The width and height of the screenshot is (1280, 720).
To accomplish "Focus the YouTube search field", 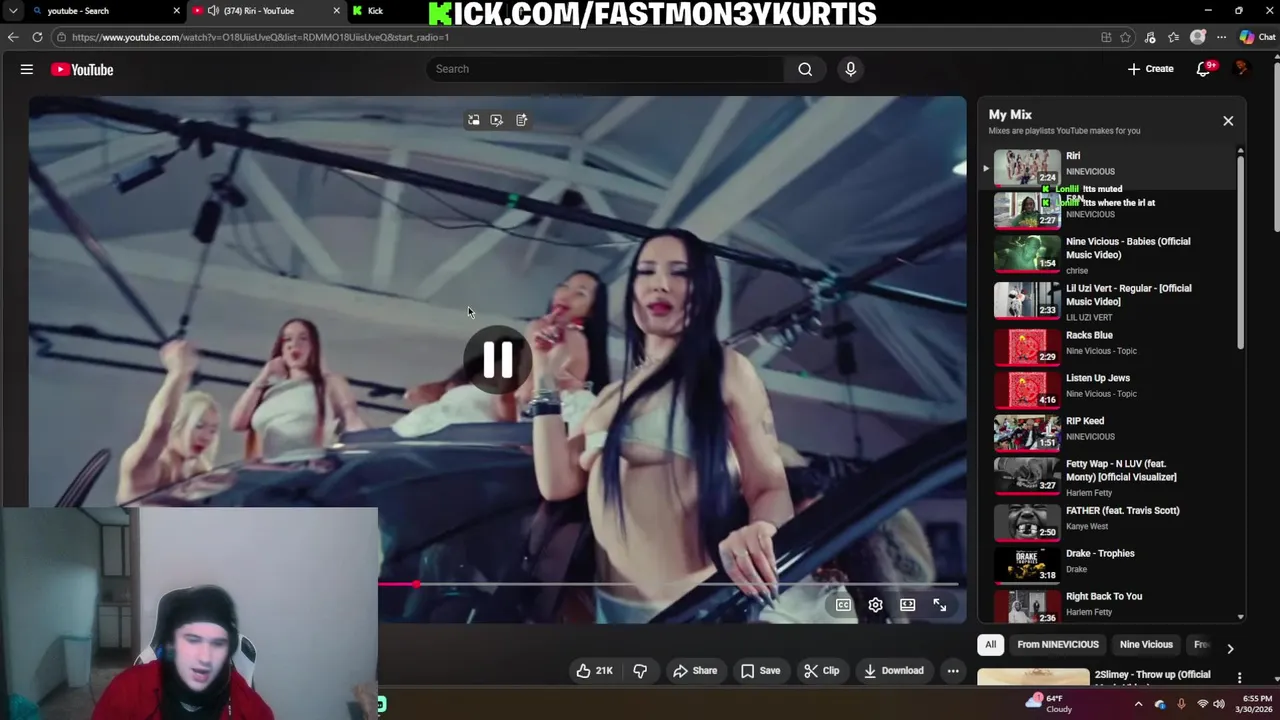I will tap(606, 69).
